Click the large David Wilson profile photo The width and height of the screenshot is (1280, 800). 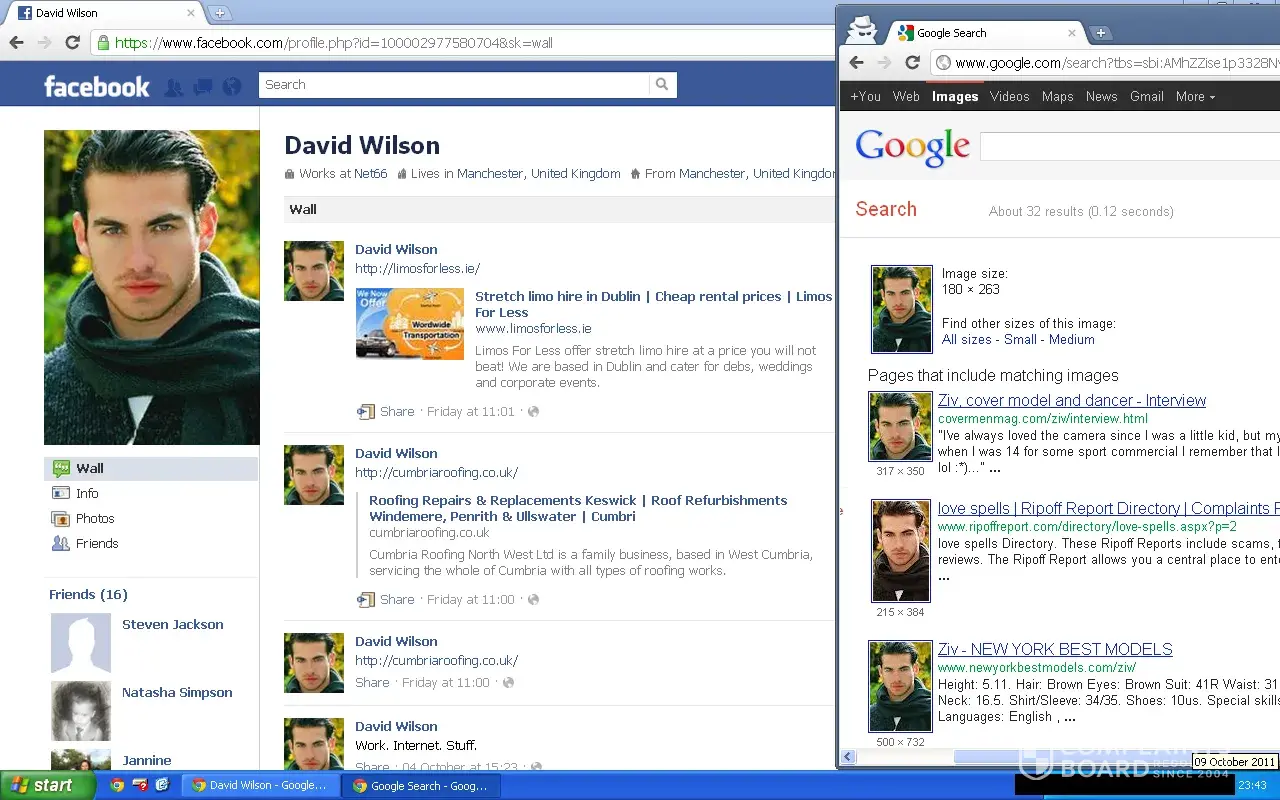click(151, 287)
